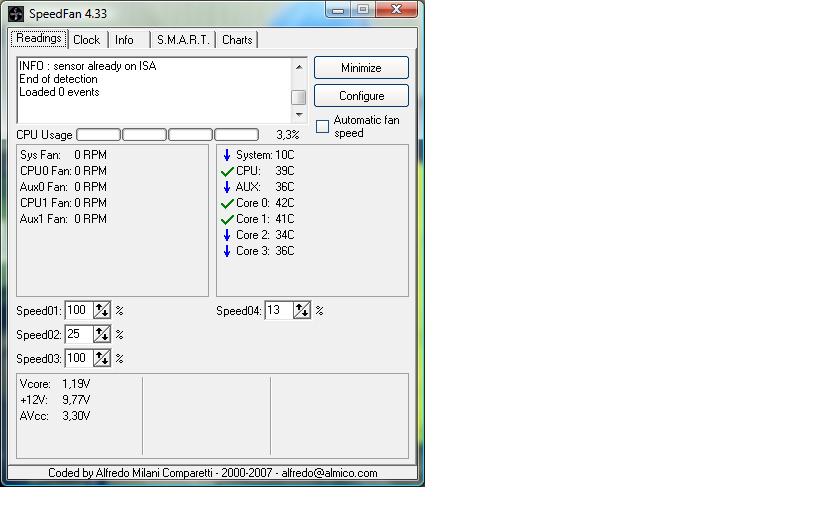Click the first CPU Usage bar
This screenshot has height=525, width=840.
[99, 134]
